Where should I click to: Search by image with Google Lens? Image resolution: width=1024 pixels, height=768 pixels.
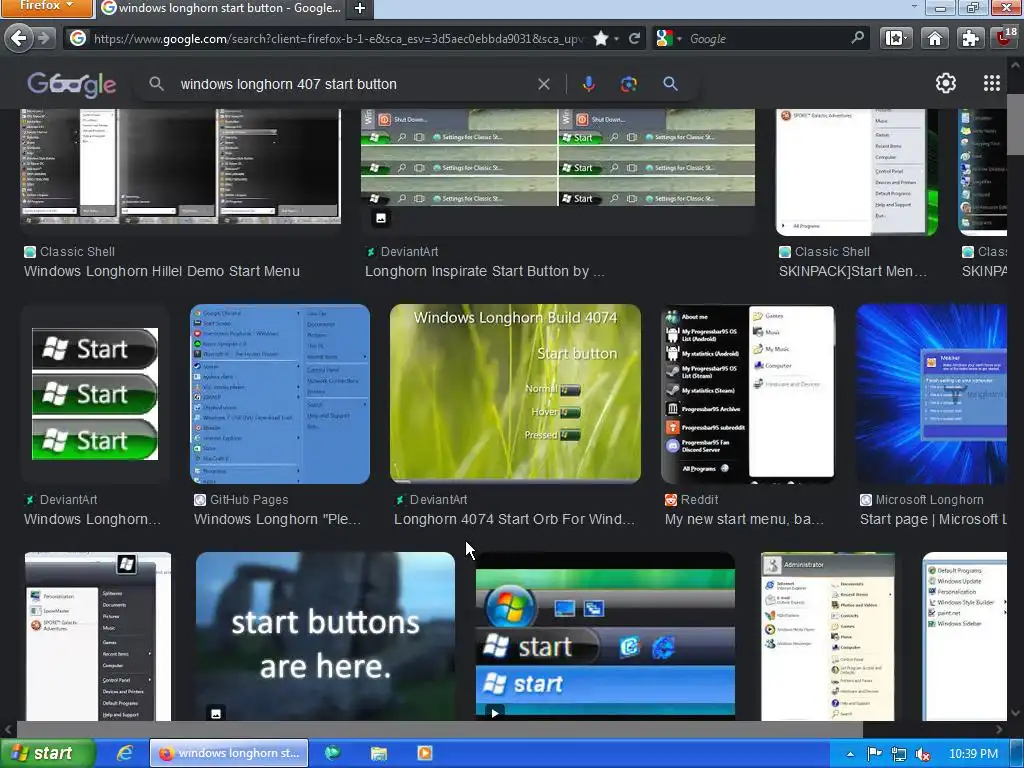pos(629,84)
